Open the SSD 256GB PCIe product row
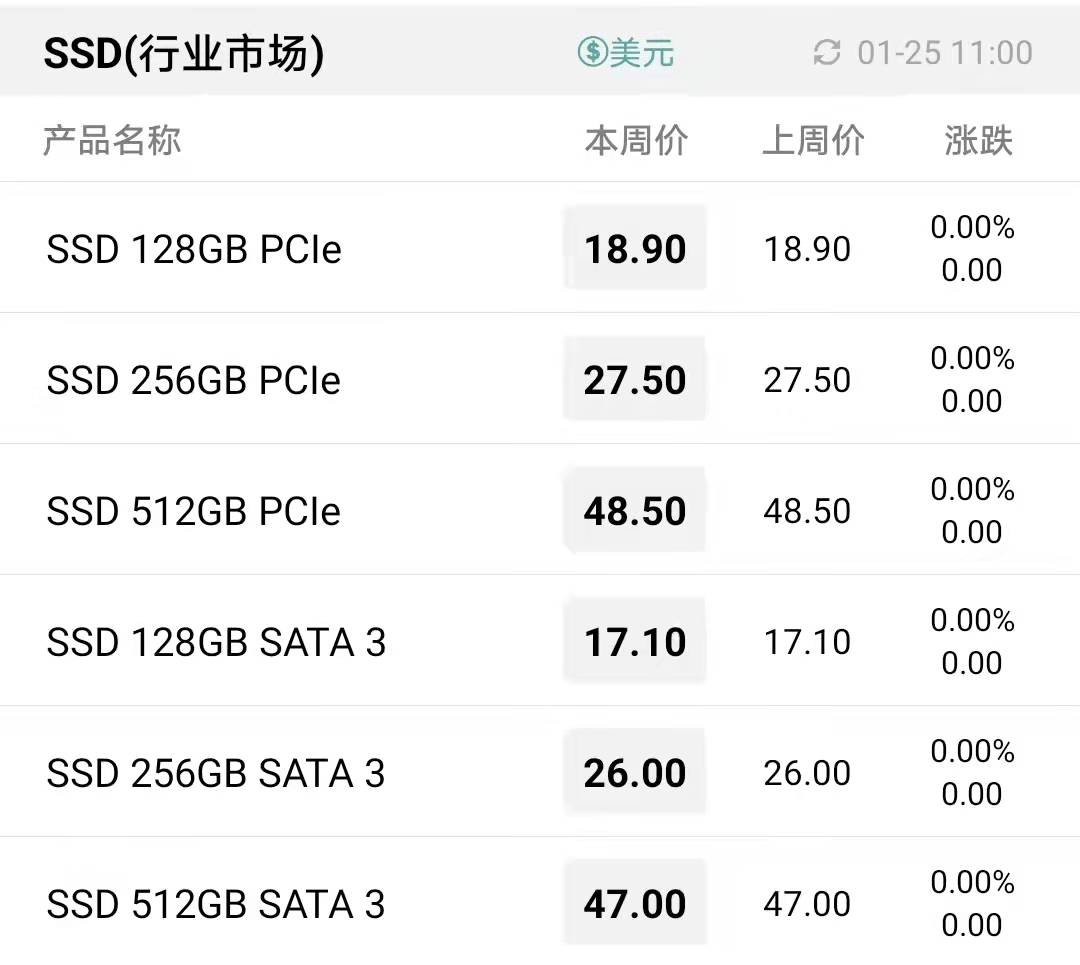1080x965 pixels. point(540,379)
